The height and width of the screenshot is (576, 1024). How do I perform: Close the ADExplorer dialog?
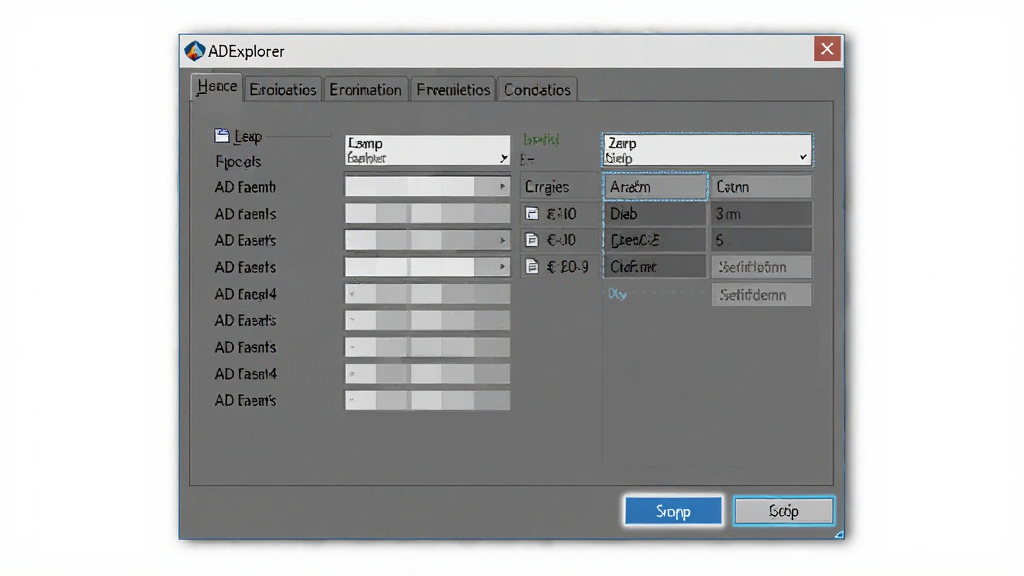pyautogui.click(x=827, y=49)
